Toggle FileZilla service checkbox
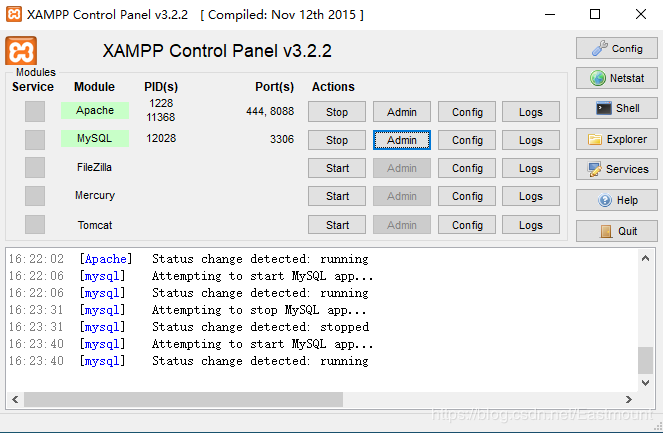The height and width of the screenshot is (433, 663). click(x=35, y=167)
